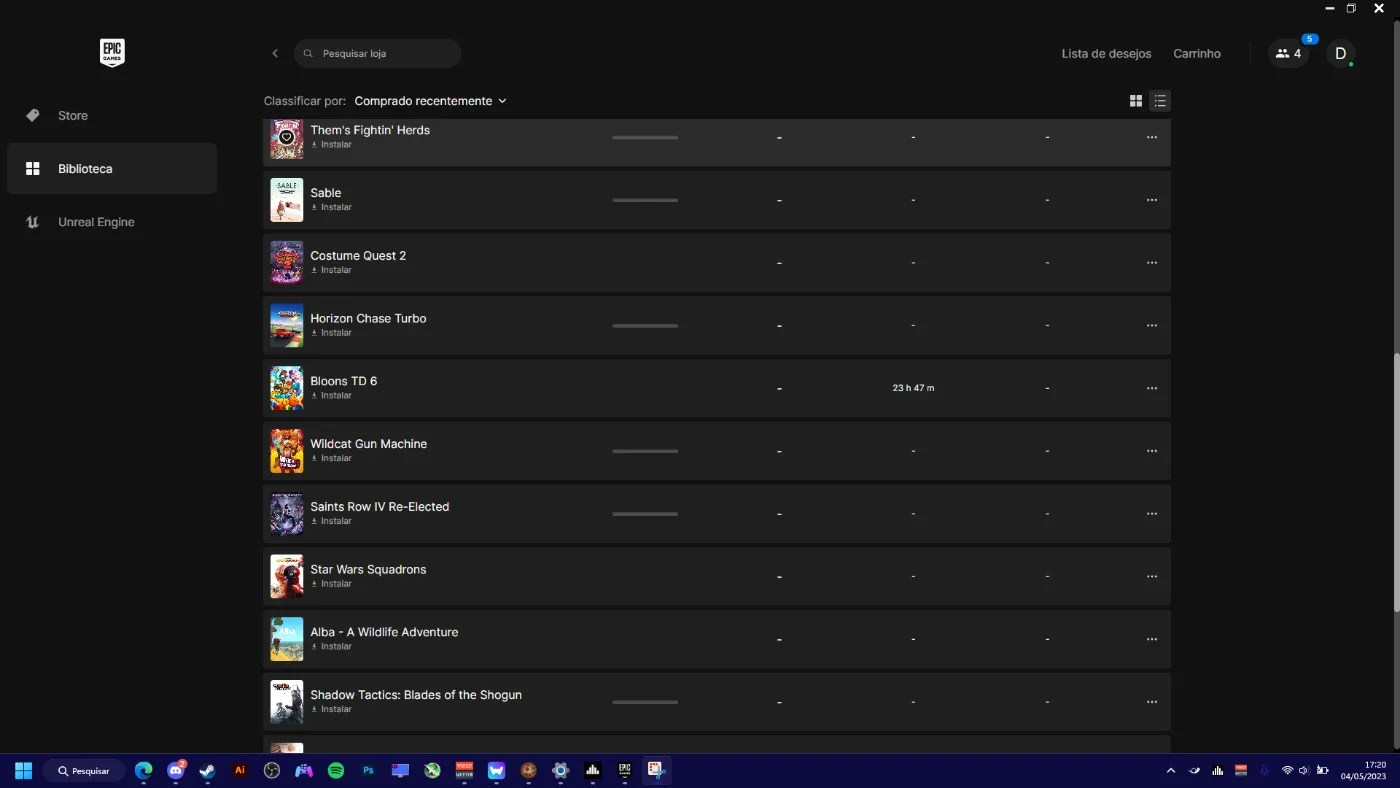
Task: Open Photoshop from the taskbar
Action: coord(368,771)
